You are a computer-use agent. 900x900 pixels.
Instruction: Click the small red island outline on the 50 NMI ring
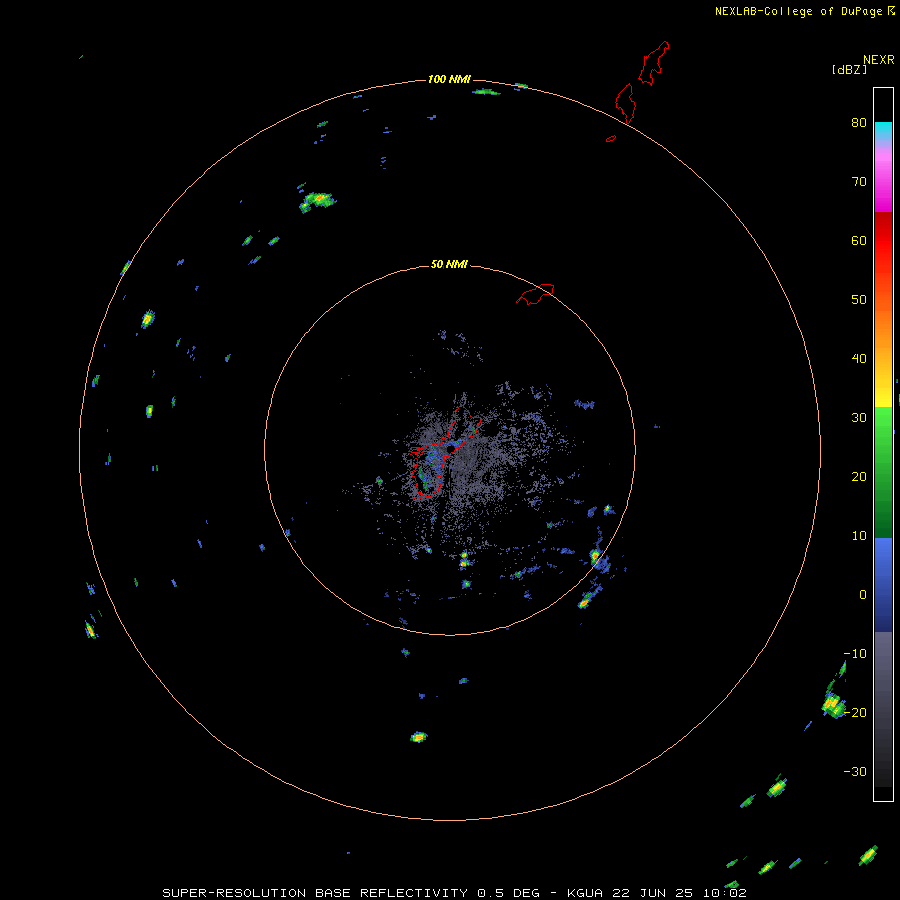pyautogui.click(x=535, y=294)
